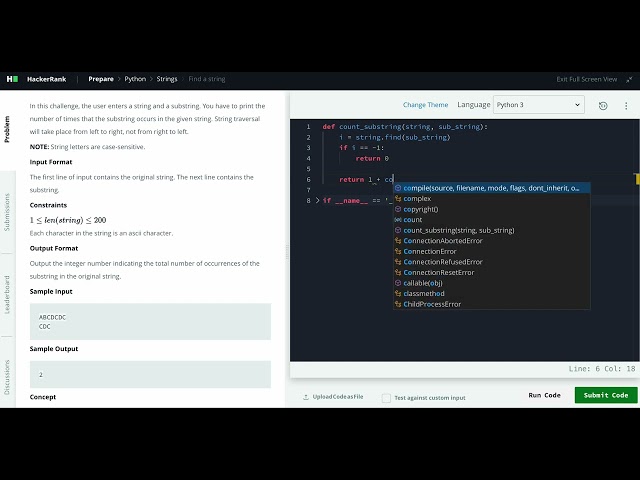Screen dimensions: 640x480
Task: Click code line i = string.find(sub_string)
Action: [x=395, y=137]
